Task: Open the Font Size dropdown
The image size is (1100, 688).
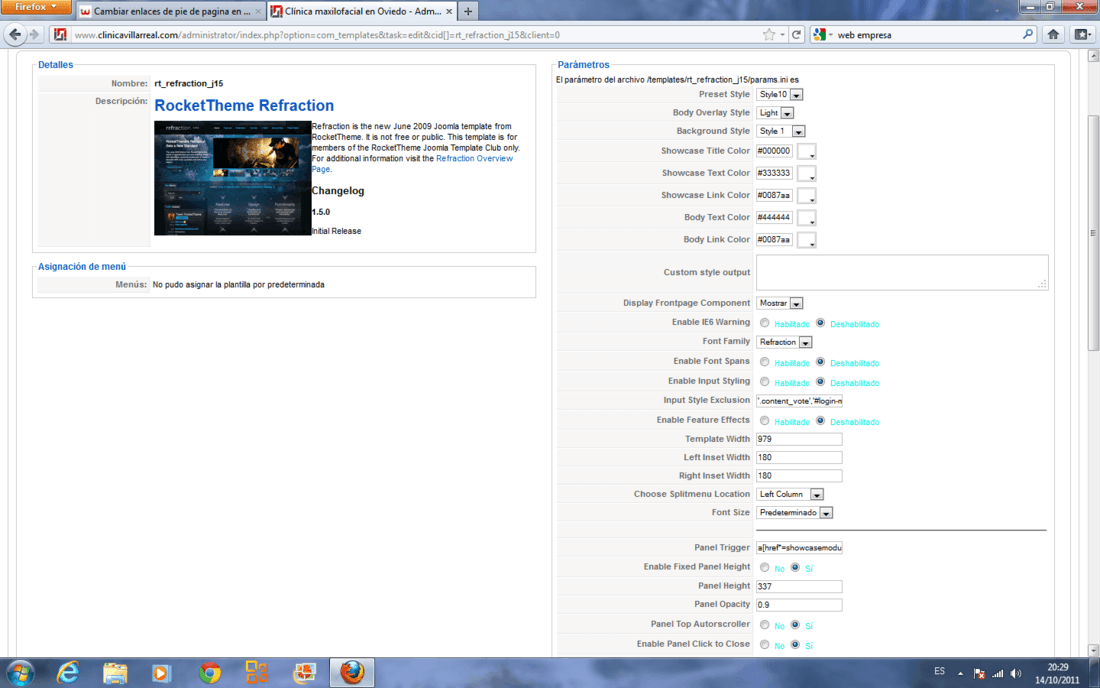Action: 794,513
